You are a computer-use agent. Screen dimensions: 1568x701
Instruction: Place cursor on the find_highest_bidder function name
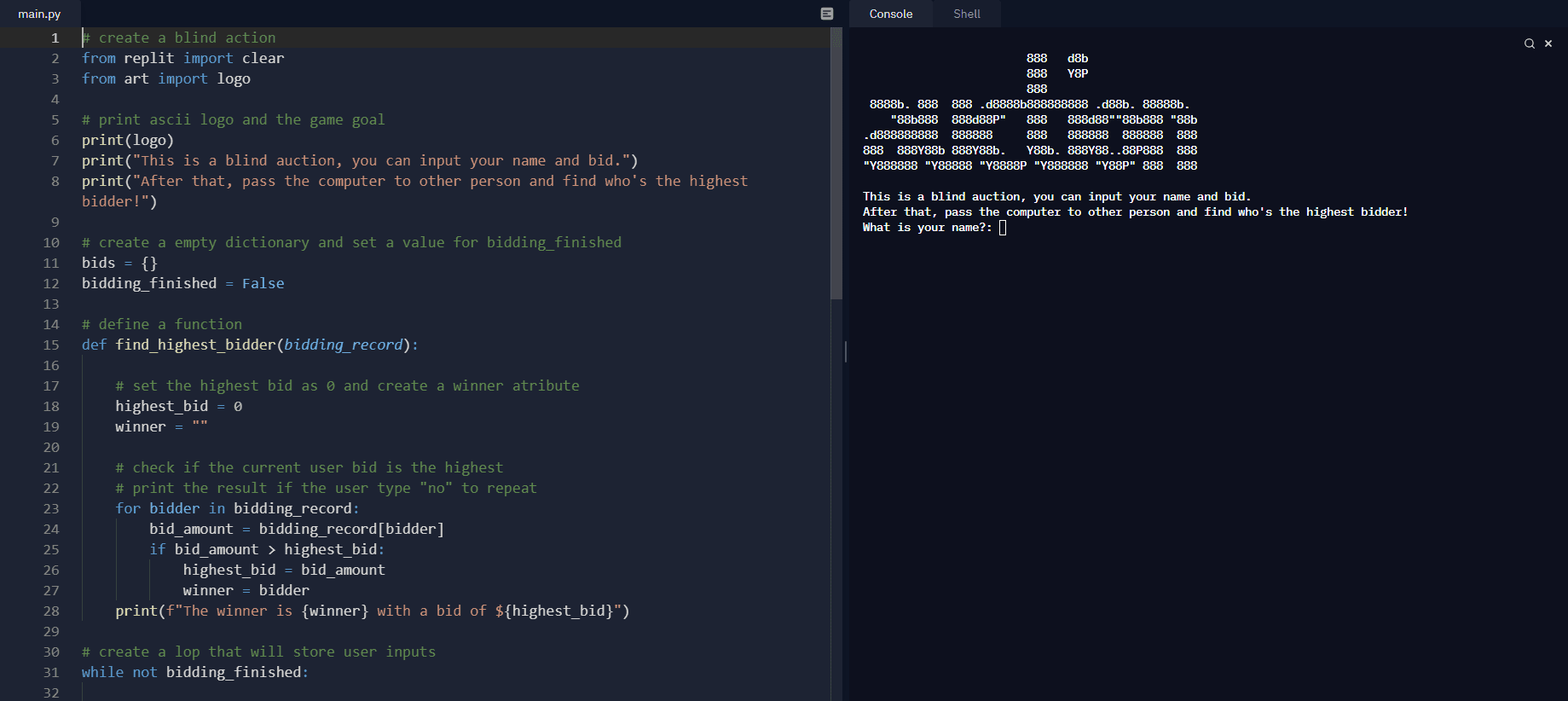coord(195,345)
